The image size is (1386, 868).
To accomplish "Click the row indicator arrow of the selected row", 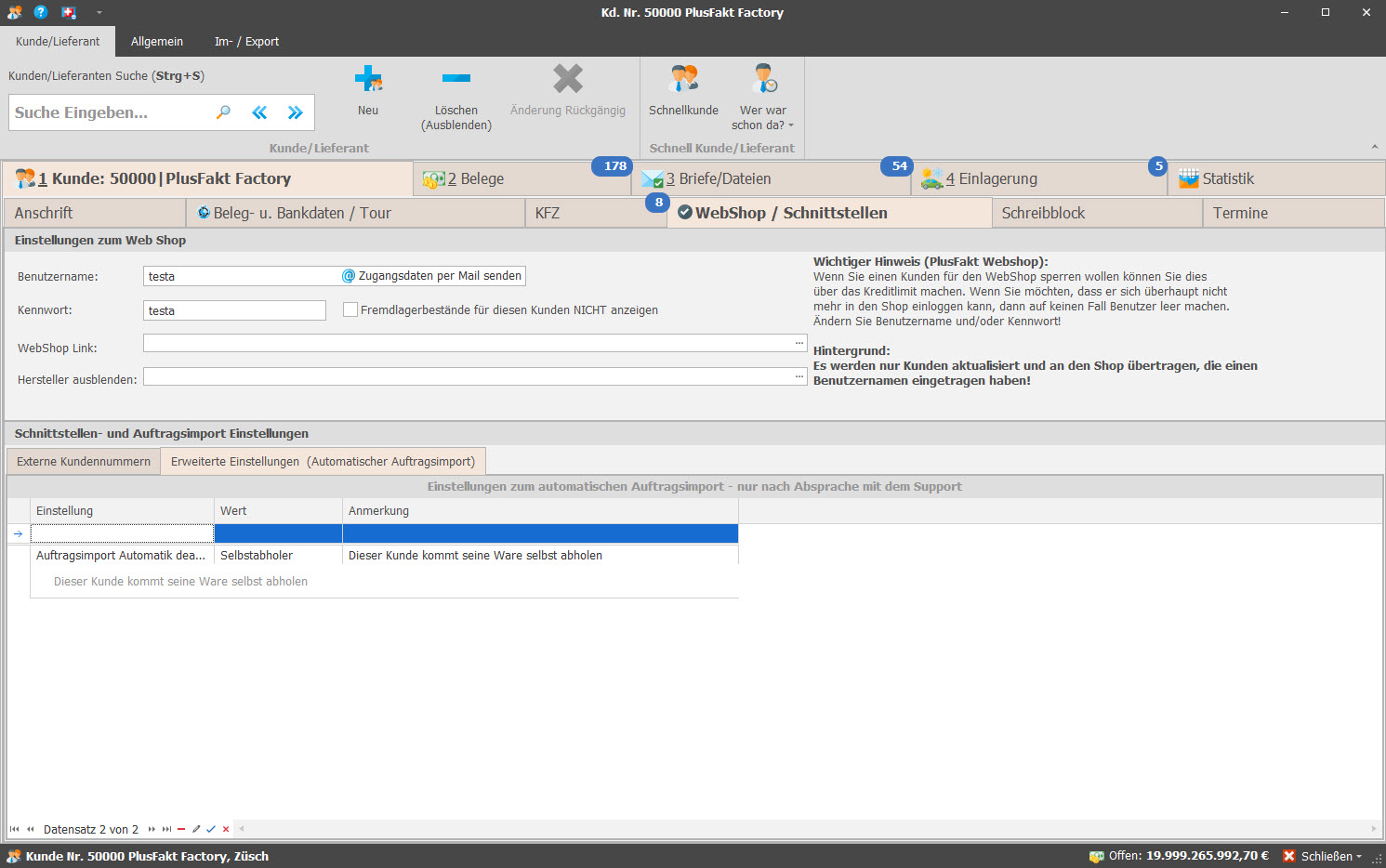I will (18, 533).
